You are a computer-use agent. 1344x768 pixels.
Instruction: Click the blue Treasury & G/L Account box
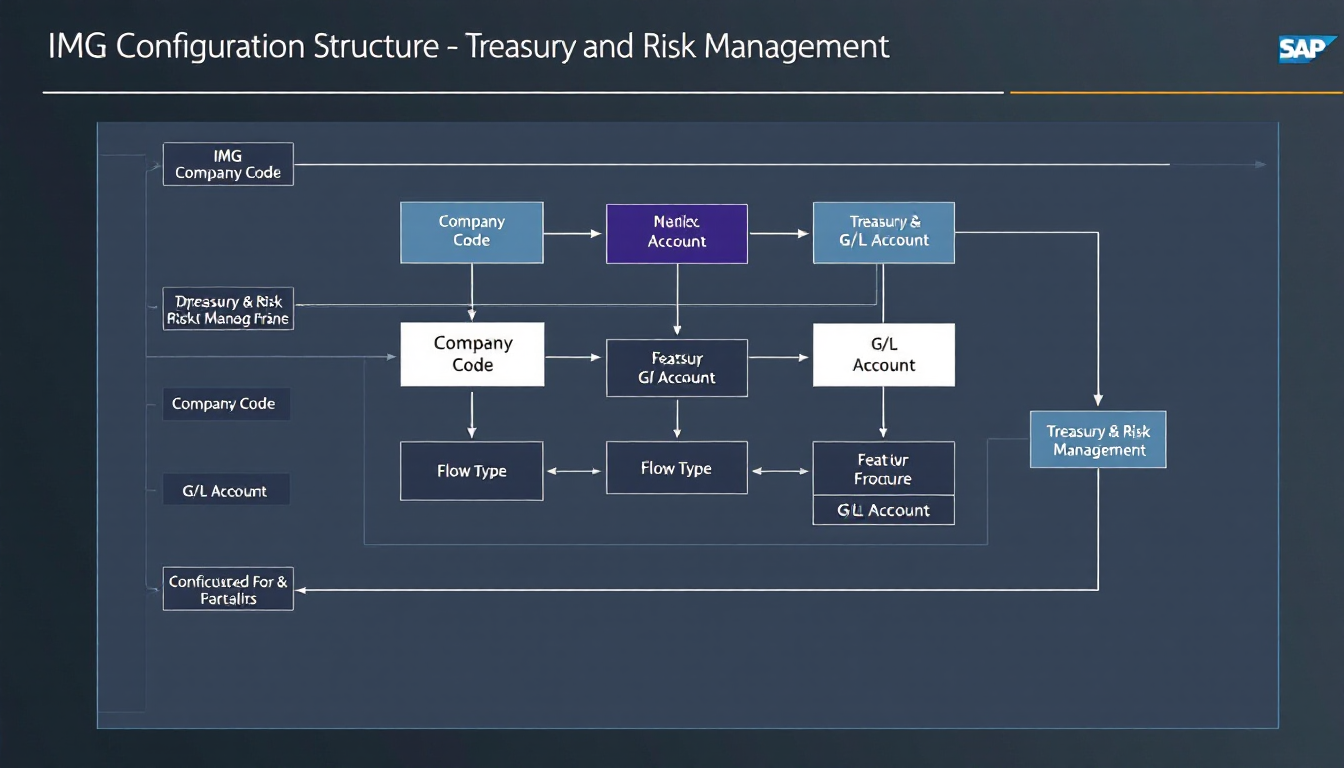tap(884, 233)
